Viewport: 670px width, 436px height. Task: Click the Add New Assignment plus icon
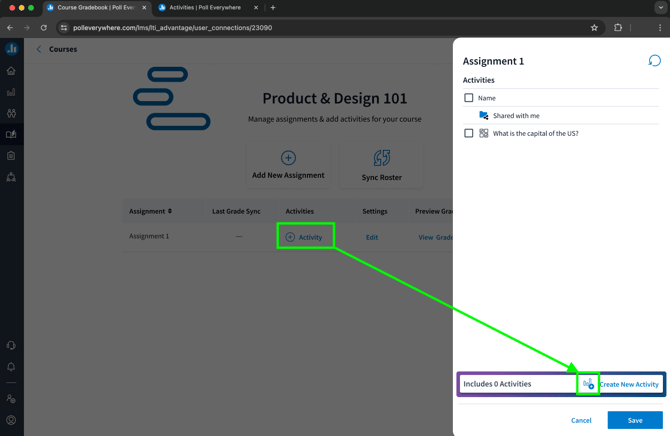click(288, 158)
